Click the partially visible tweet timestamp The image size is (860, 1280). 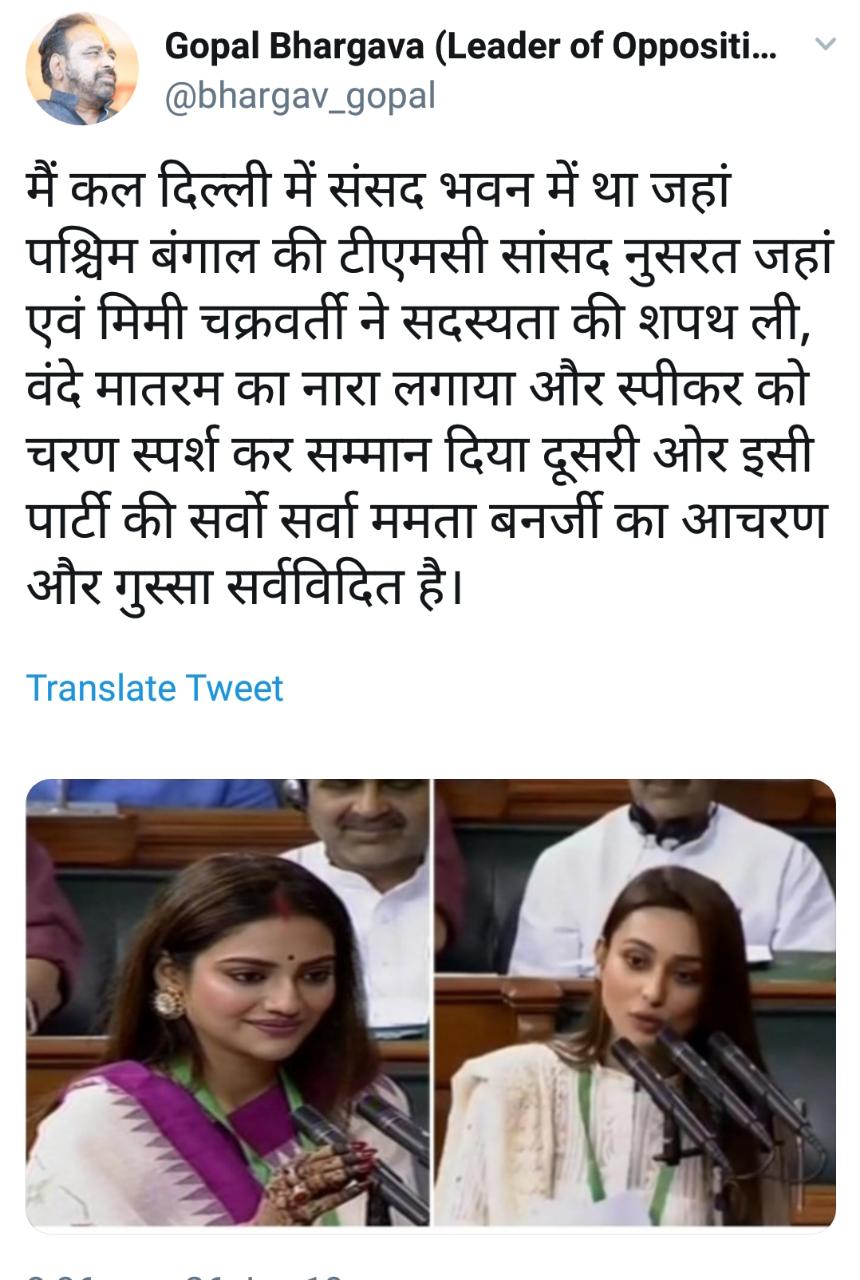(185, 1272)
